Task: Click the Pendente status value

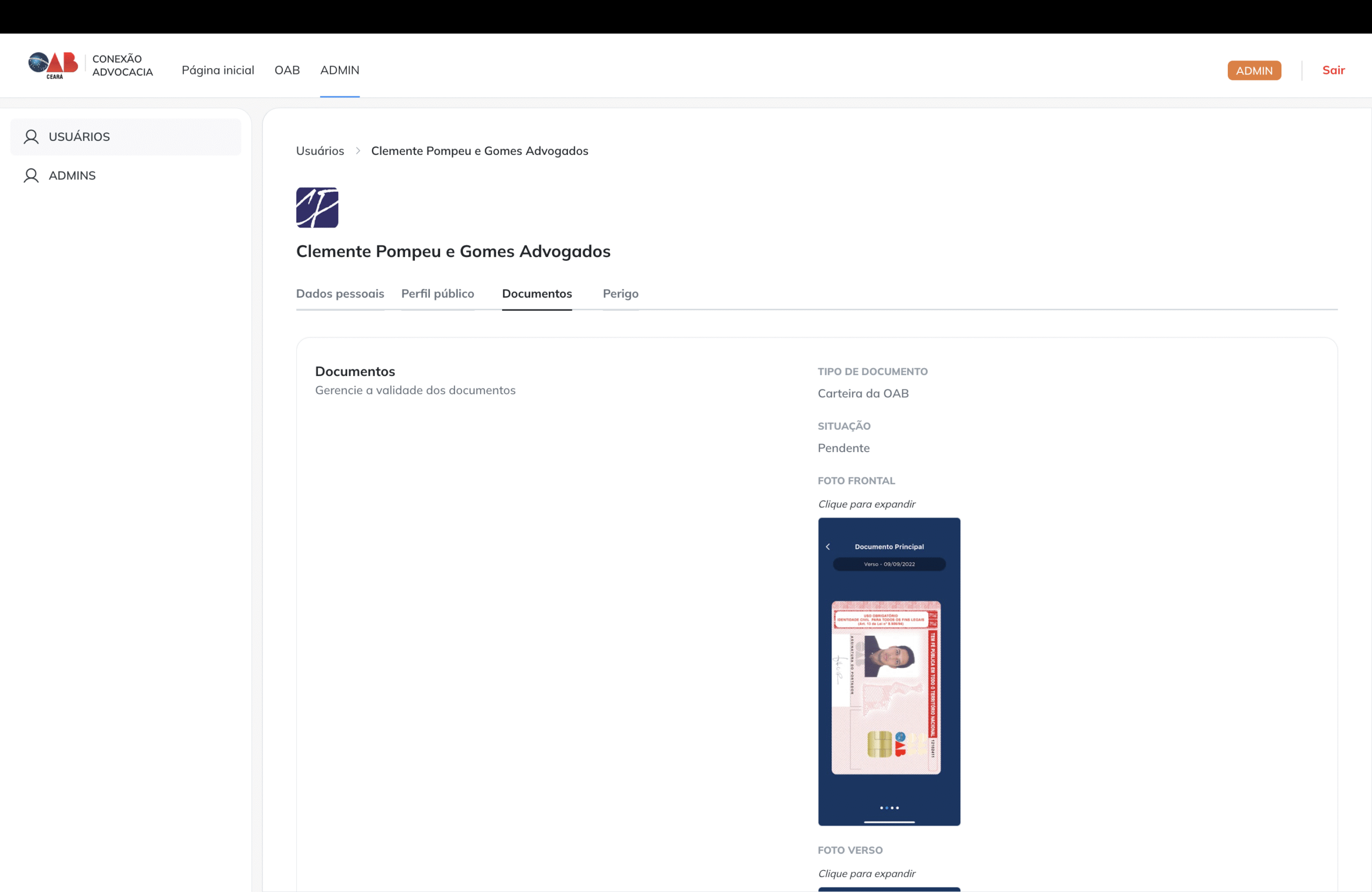Action: pos(844,448)
